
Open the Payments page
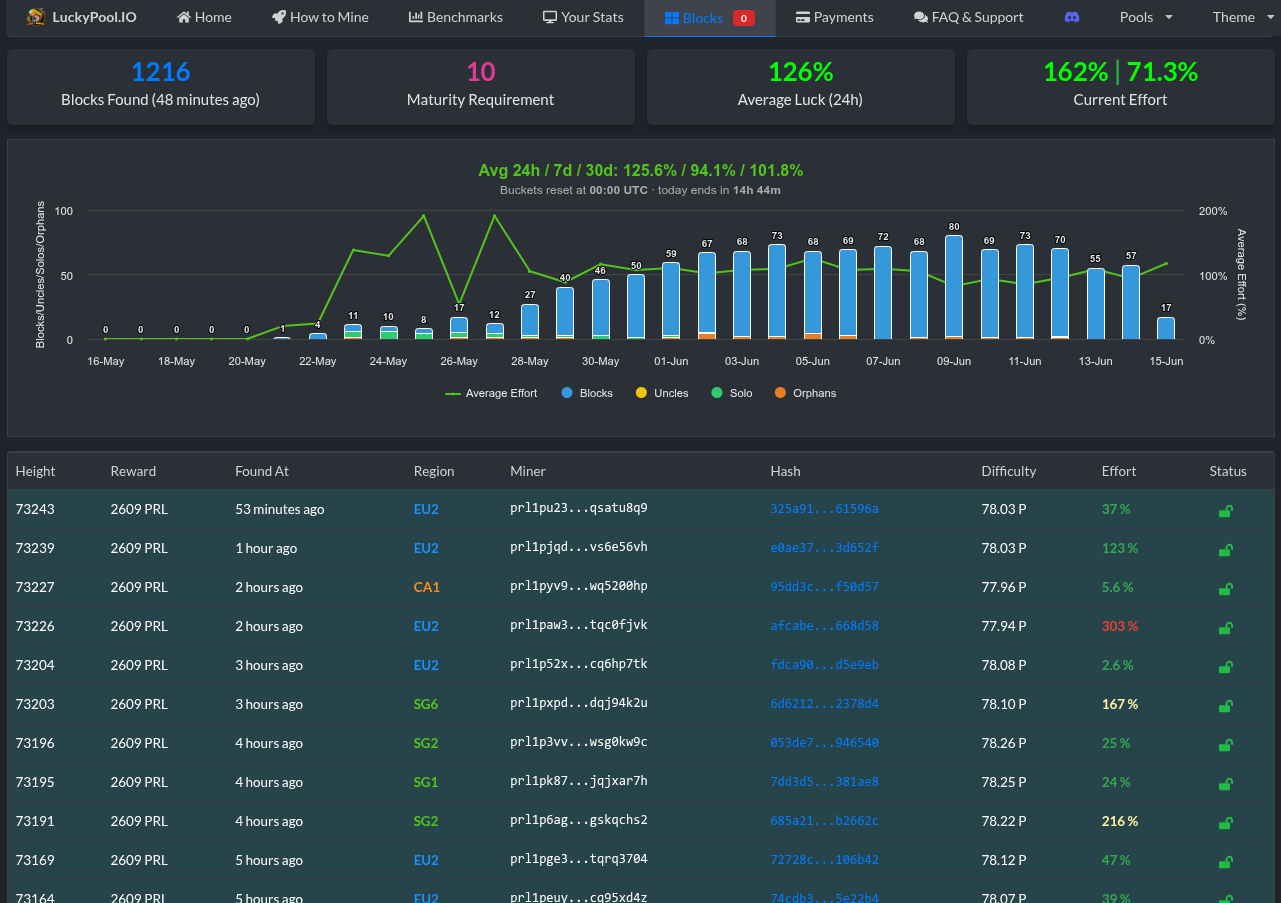click(x=834, y=17)
